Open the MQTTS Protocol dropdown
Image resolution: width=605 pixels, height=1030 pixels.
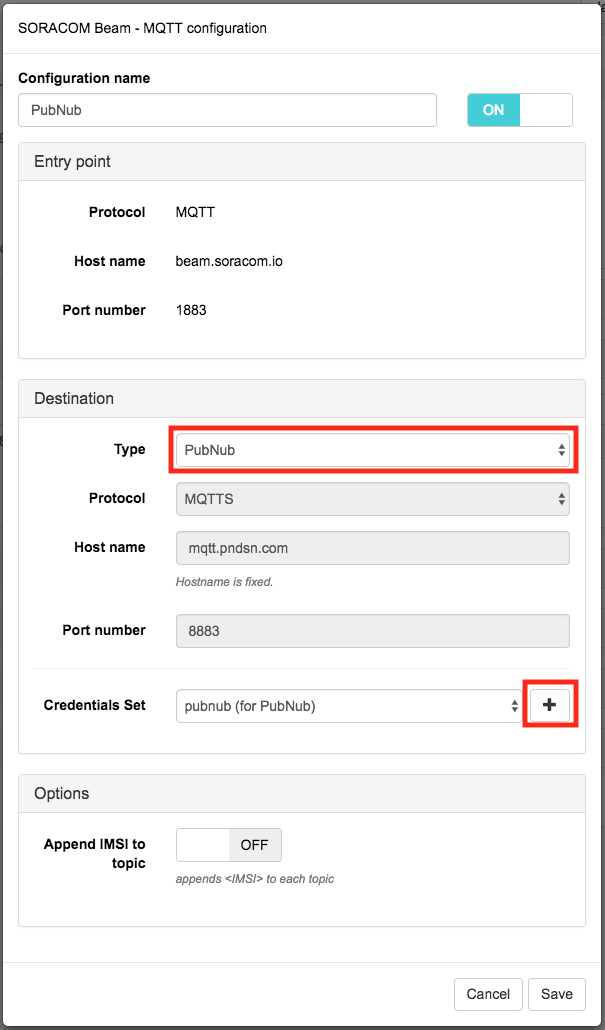click(x=372, y=499)
